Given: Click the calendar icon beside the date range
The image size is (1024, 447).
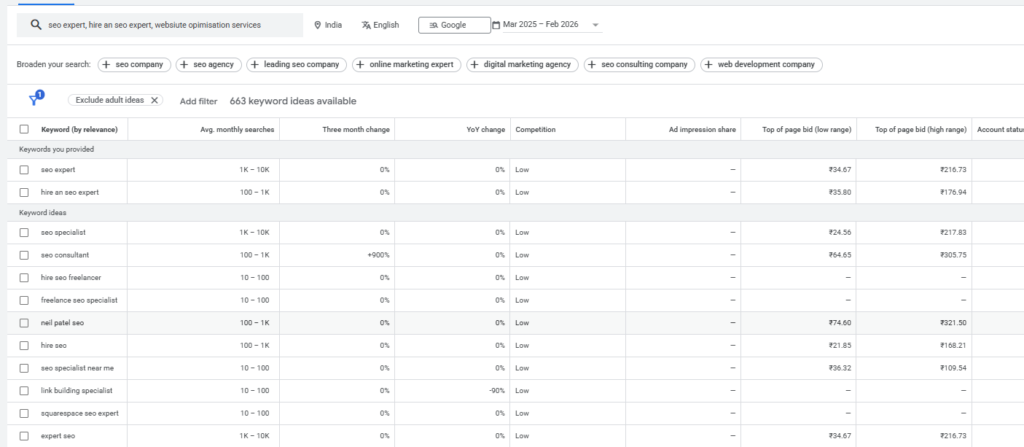Looking at the screenshot, I should pyautogui.click(x=496, y=25).
